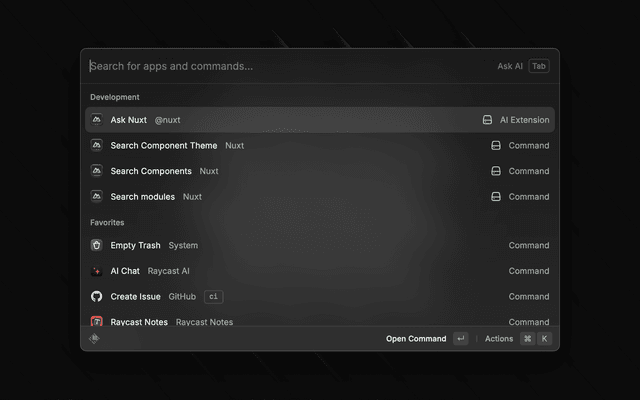The image size is (640, 400).
Task: Click the K key badge in the bottom bar
Action: coord(544,338)
